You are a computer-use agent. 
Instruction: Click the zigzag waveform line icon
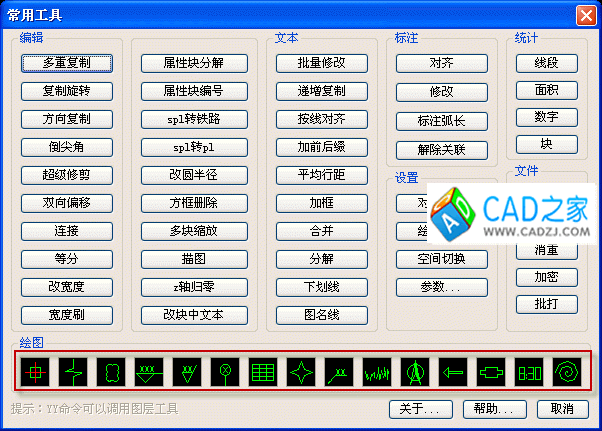coord(377,373)
